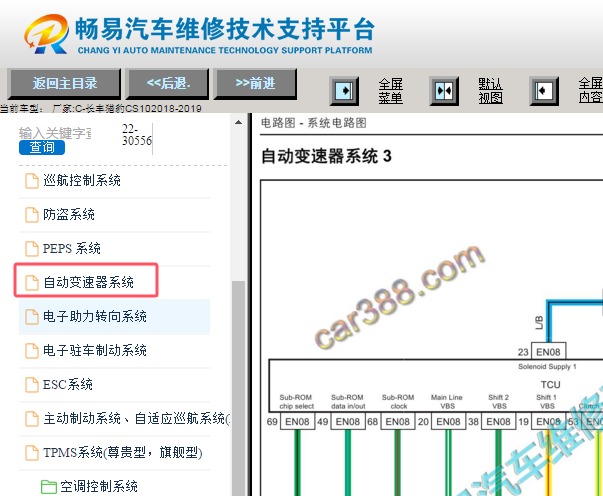Click the EN08 connector at pin 38
Image resolution: width=603 pixels, height=496 pixels.
click(498, 422)
